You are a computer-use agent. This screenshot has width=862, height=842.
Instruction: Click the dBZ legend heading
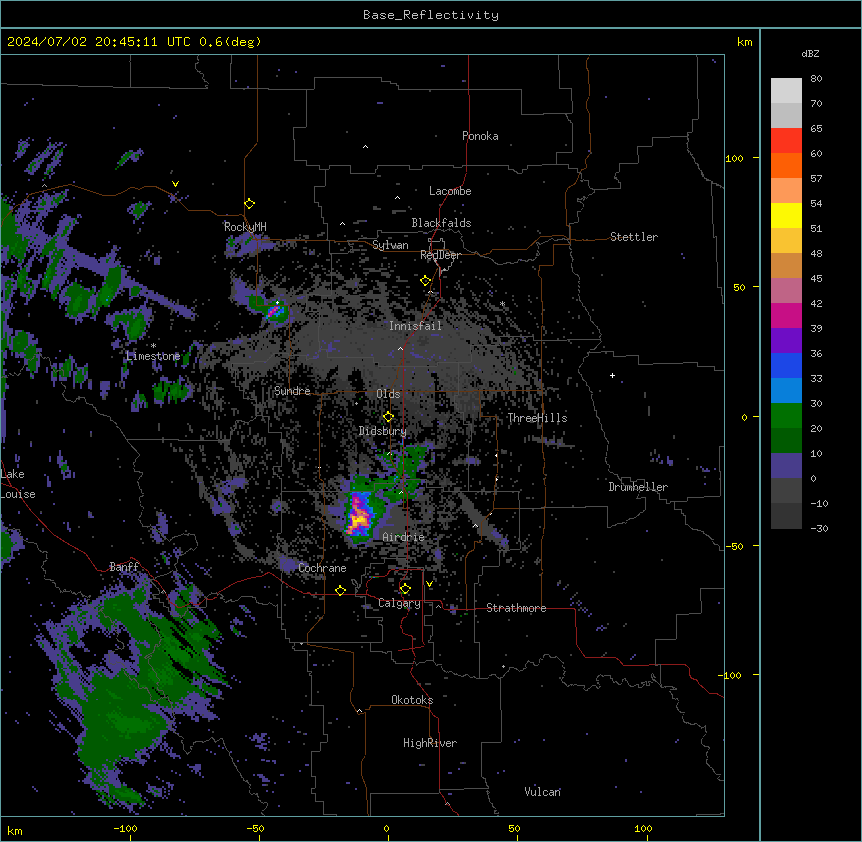(810, 53)
